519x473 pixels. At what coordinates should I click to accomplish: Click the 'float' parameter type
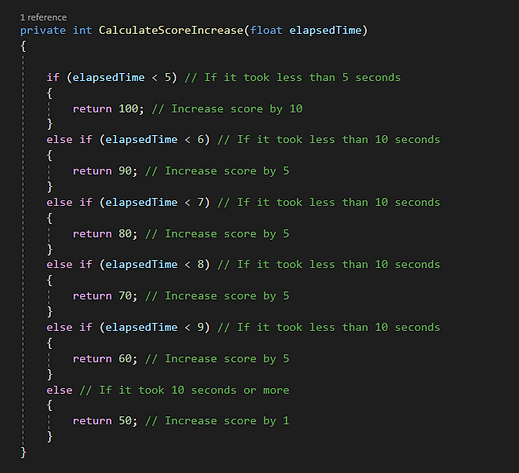266,30
